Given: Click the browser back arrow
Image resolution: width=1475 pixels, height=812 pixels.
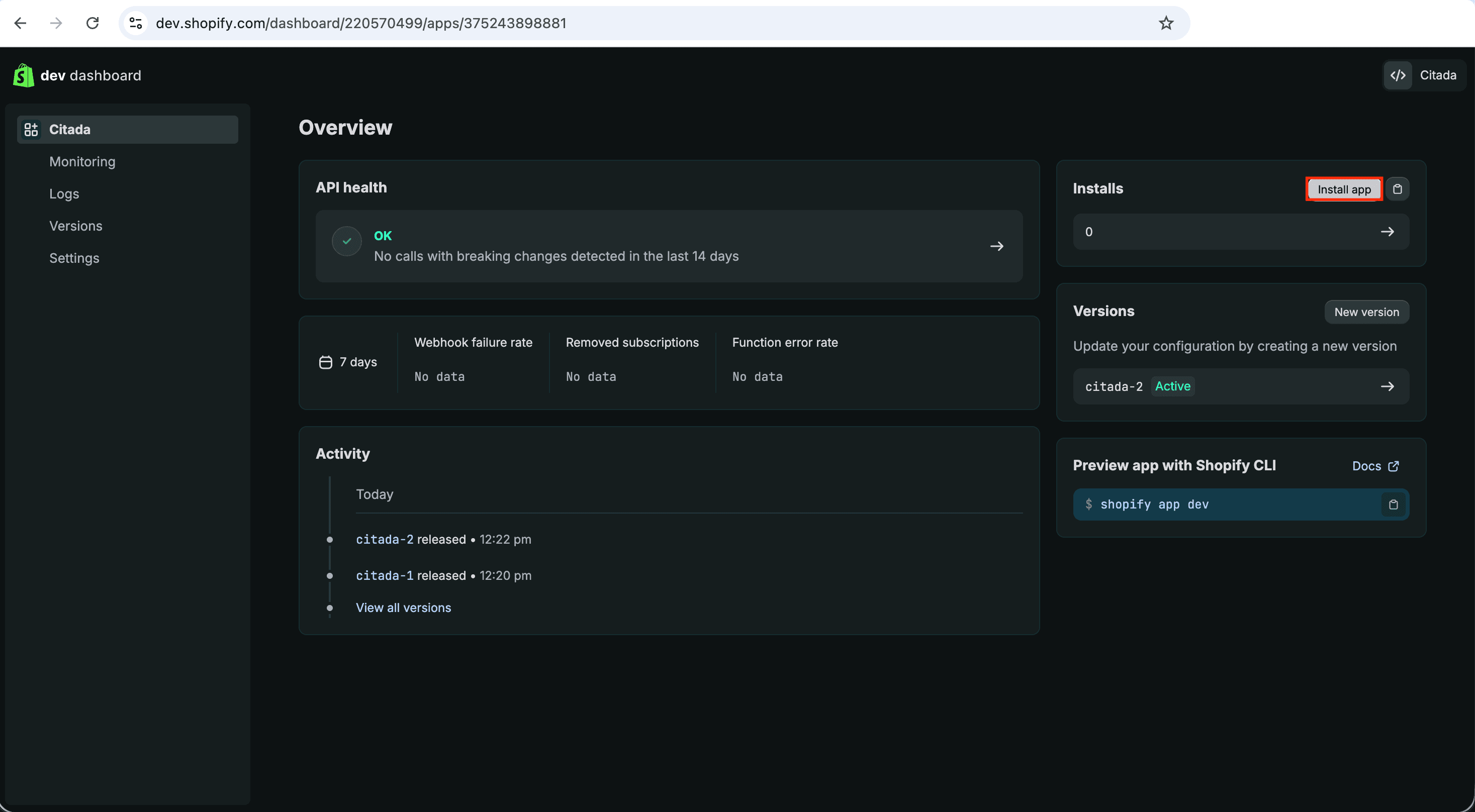Looking at the screenshot, I should coord(21,23).
